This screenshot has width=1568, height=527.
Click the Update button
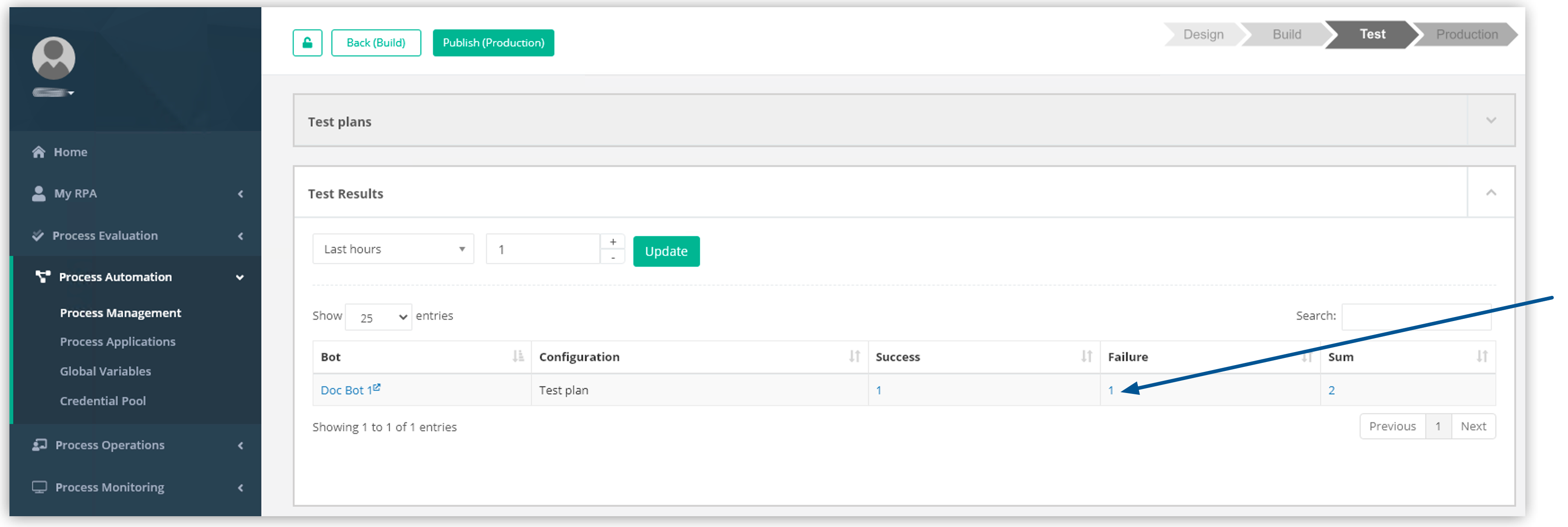(x=666, y=251)
